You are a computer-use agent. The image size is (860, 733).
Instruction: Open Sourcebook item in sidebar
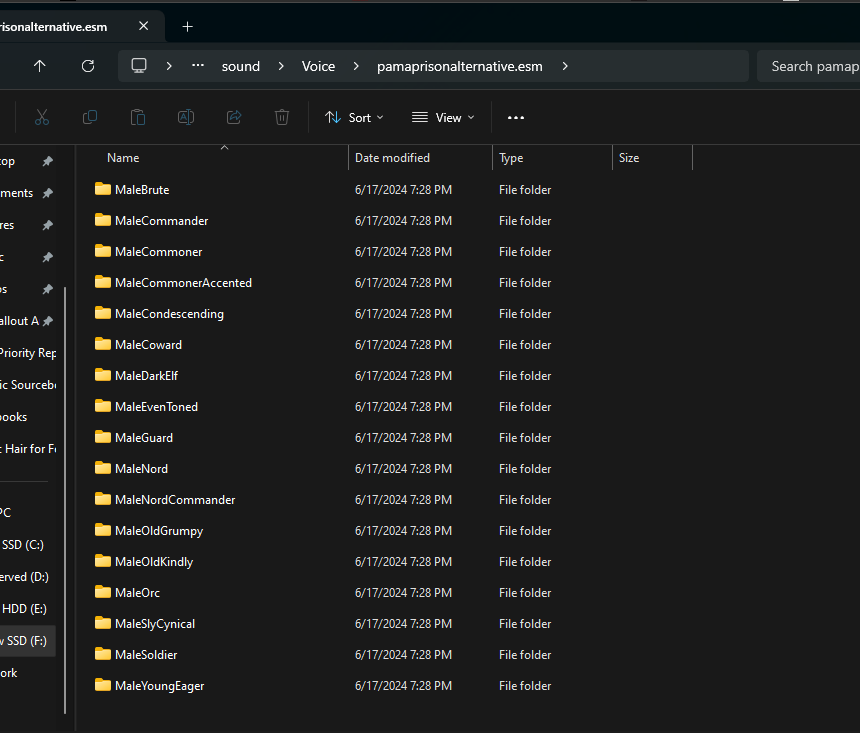27,385
